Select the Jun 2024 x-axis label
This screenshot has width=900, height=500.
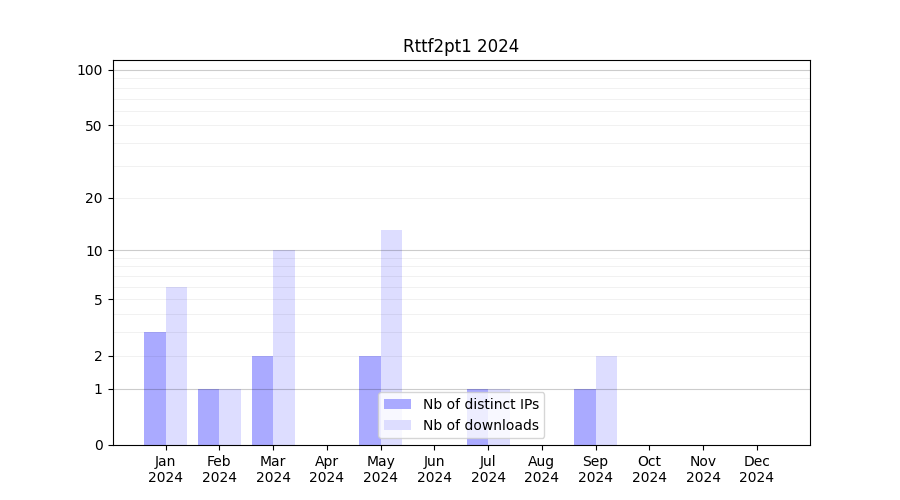pos(434,469)
